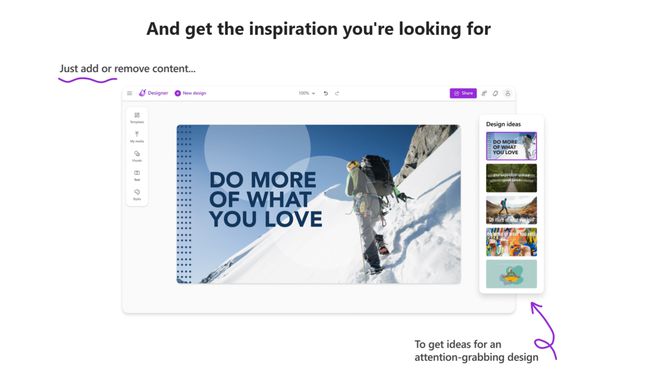Open the Templates panel in sidebar

click(137, 117)
